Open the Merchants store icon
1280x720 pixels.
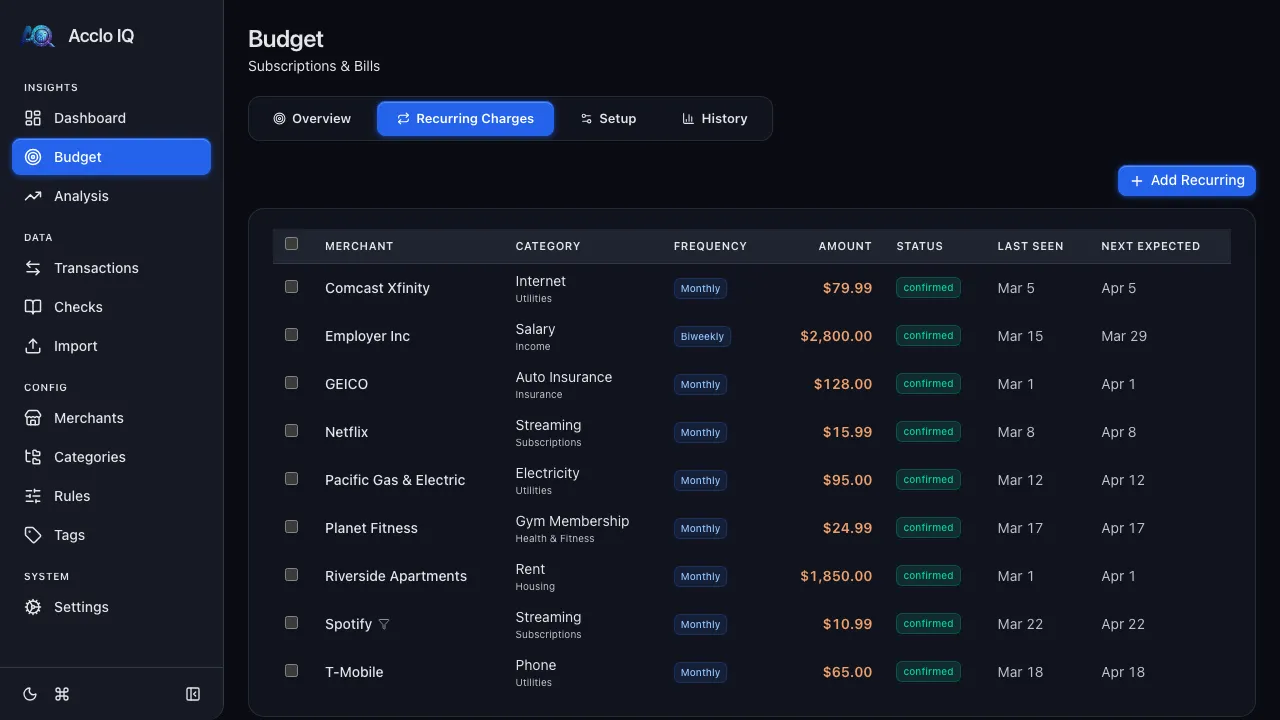pyautogui.click(x=33, y=418)
